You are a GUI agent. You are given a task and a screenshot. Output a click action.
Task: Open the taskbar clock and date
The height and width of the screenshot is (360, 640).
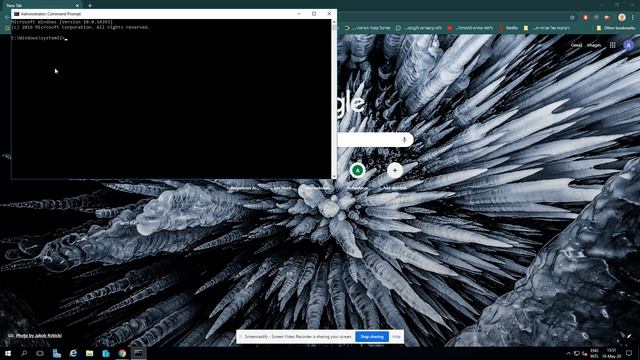611,353
